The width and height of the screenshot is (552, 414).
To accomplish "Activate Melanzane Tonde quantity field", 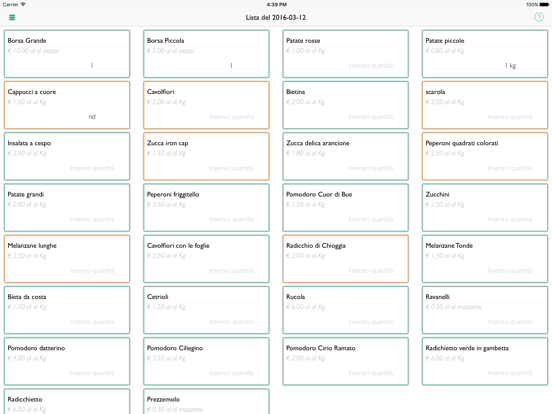I will coord(510,270).
